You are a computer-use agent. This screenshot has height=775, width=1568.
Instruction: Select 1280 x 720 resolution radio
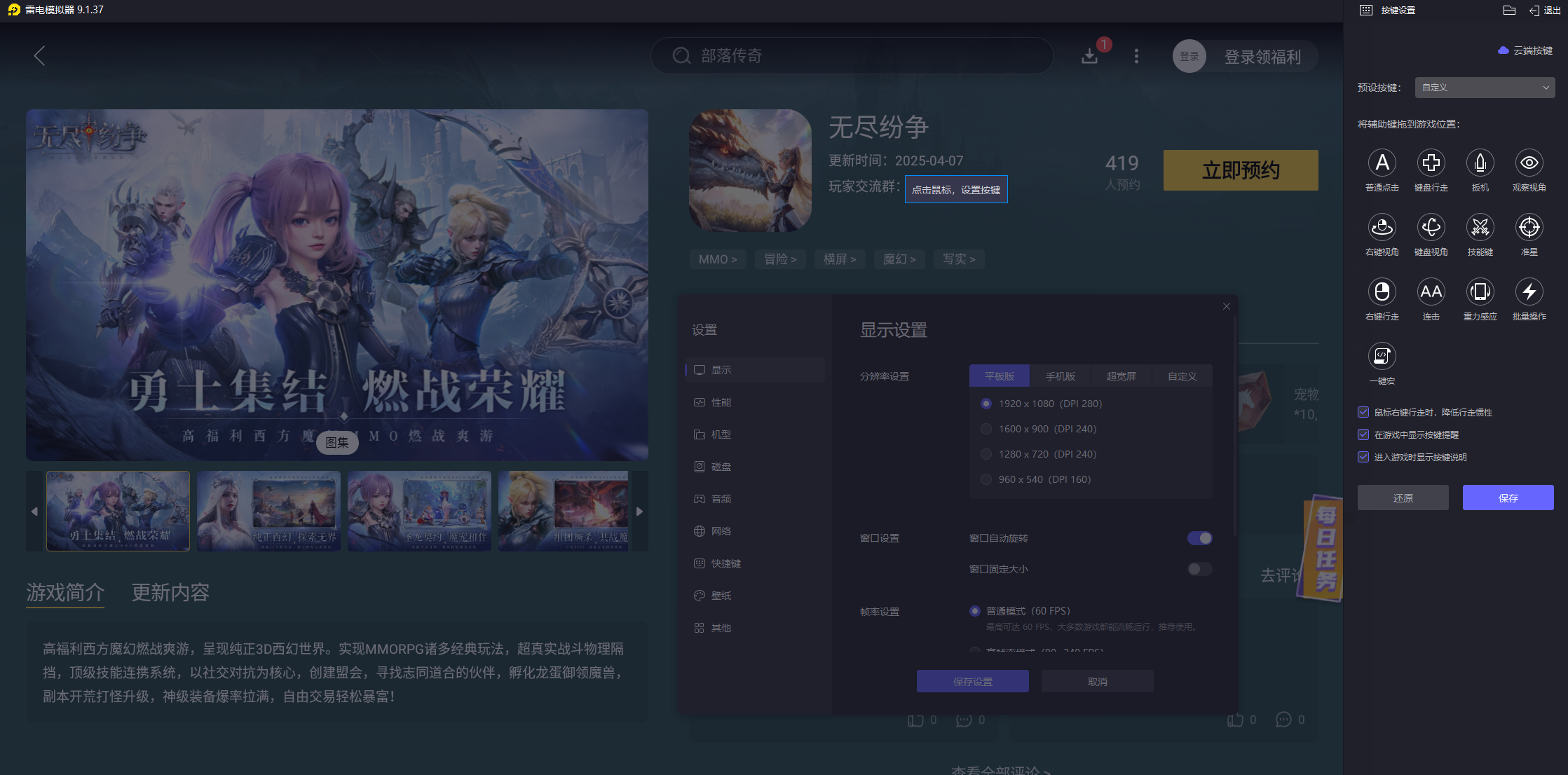tap(986, 454)
